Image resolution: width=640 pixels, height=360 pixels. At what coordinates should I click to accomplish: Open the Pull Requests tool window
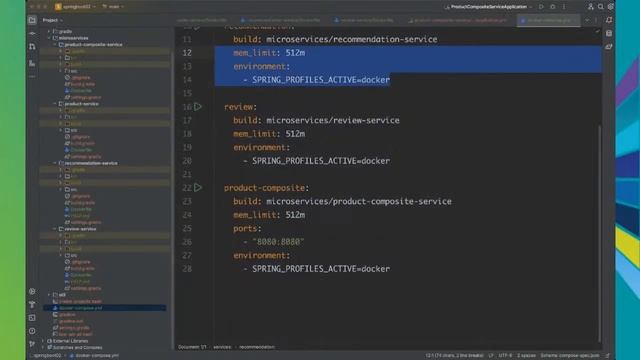point(32,47)
